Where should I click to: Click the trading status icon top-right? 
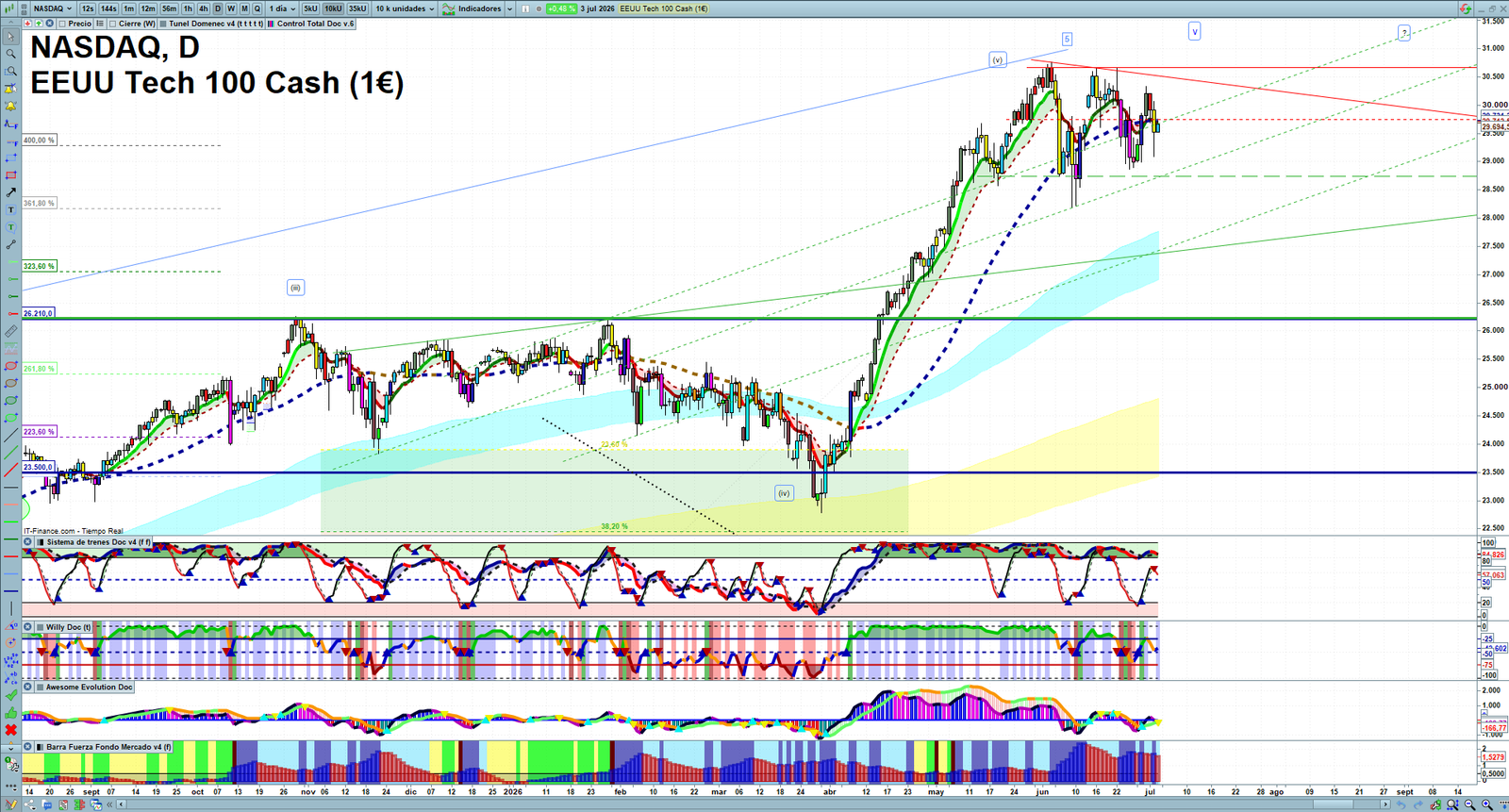click(1465, 8)
